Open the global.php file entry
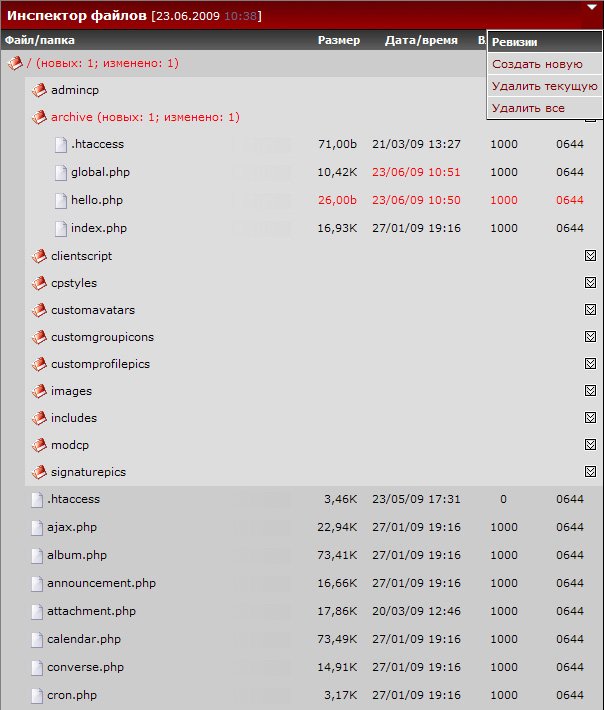 click(101, 172)
